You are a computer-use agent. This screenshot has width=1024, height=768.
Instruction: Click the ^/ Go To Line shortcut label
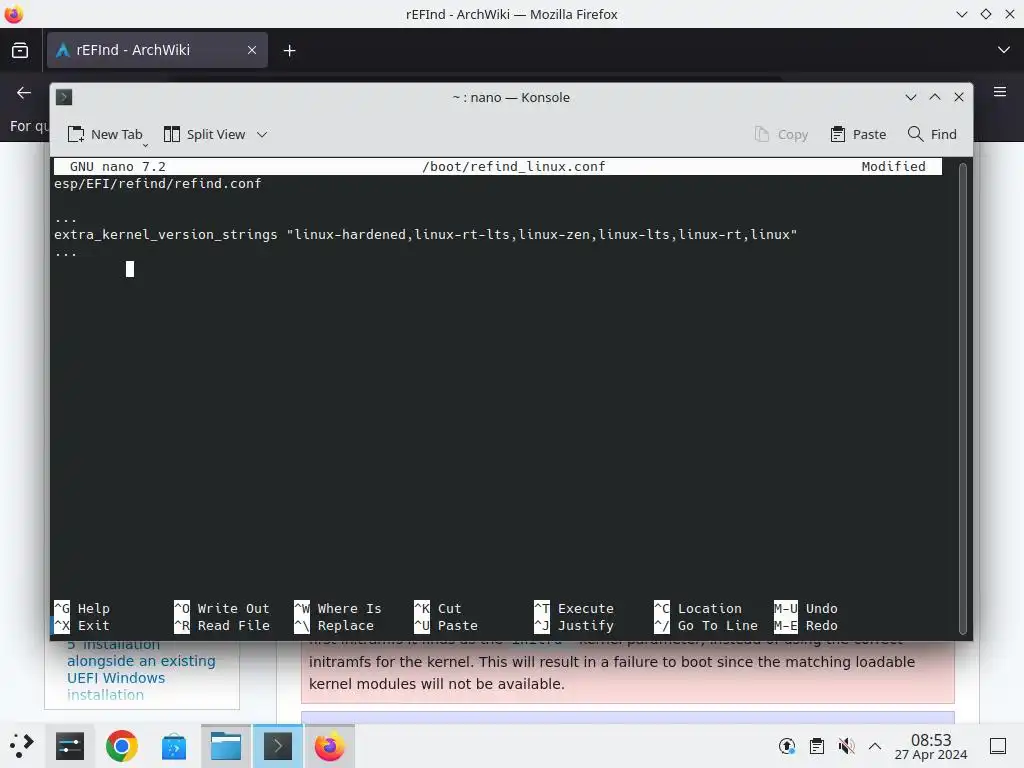click(706, 626)
